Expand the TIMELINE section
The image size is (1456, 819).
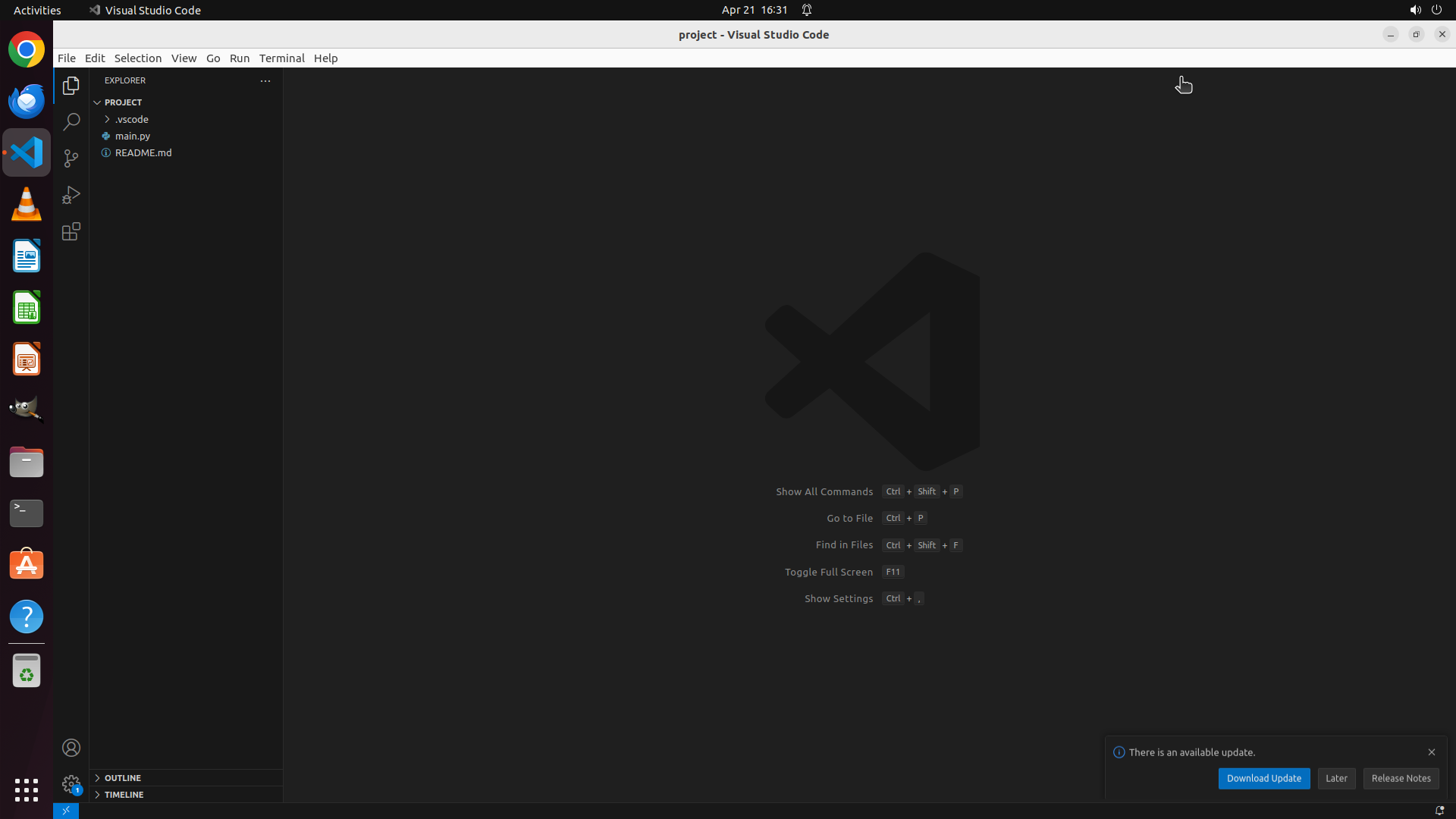124,795
